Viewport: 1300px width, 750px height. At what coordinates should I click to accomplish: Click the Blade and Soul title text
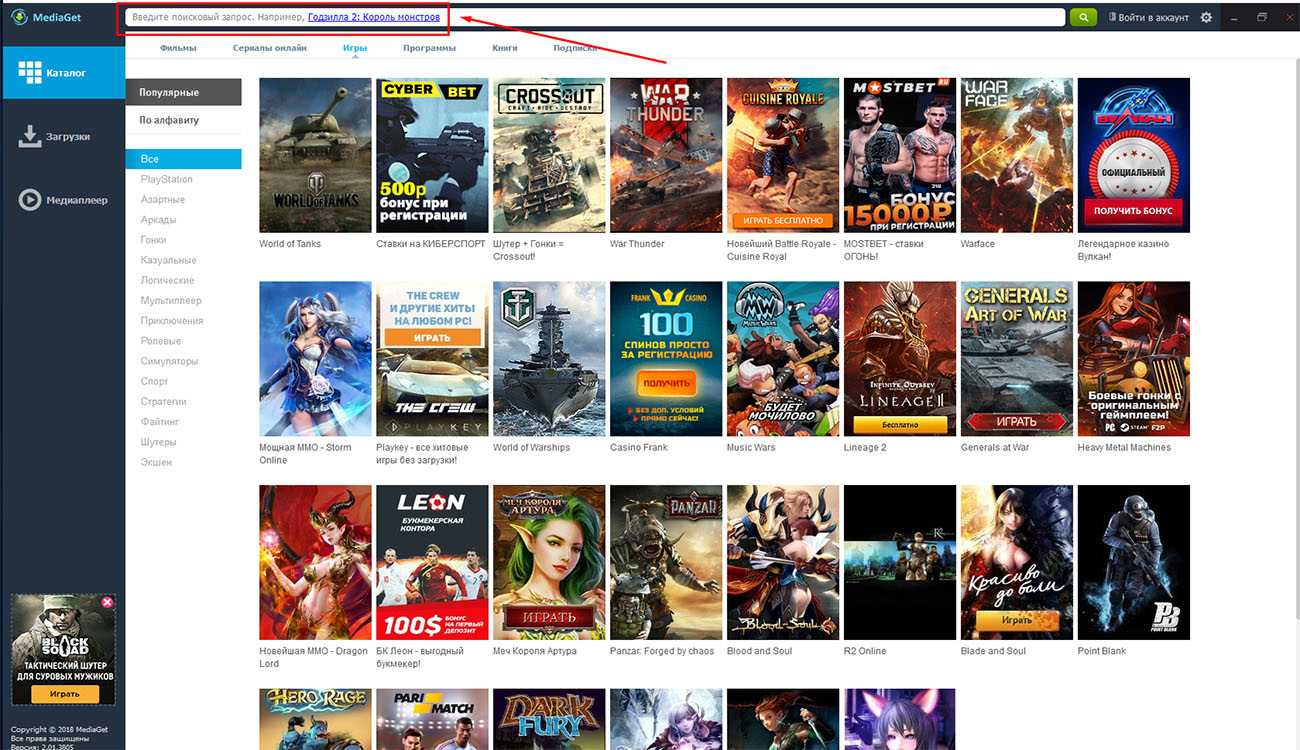(993, 651)
